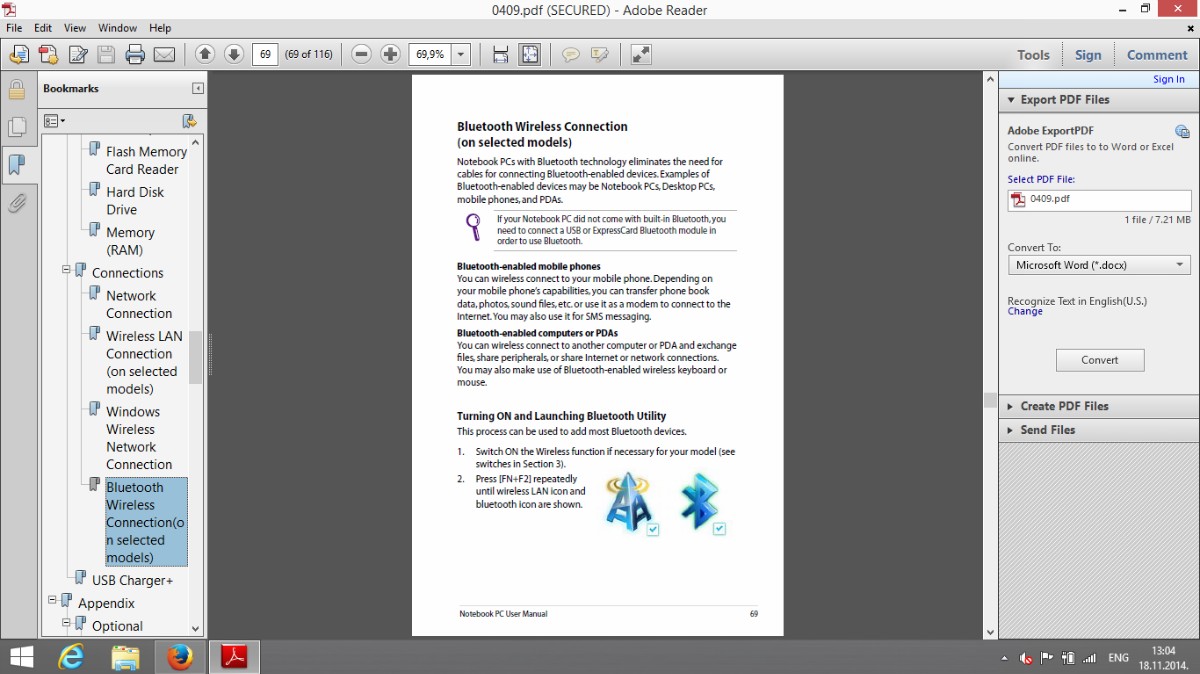The image size is (1200, 674).
Task: Open the zoom level dropdown arrow
Action: click(x=461, y=55)
